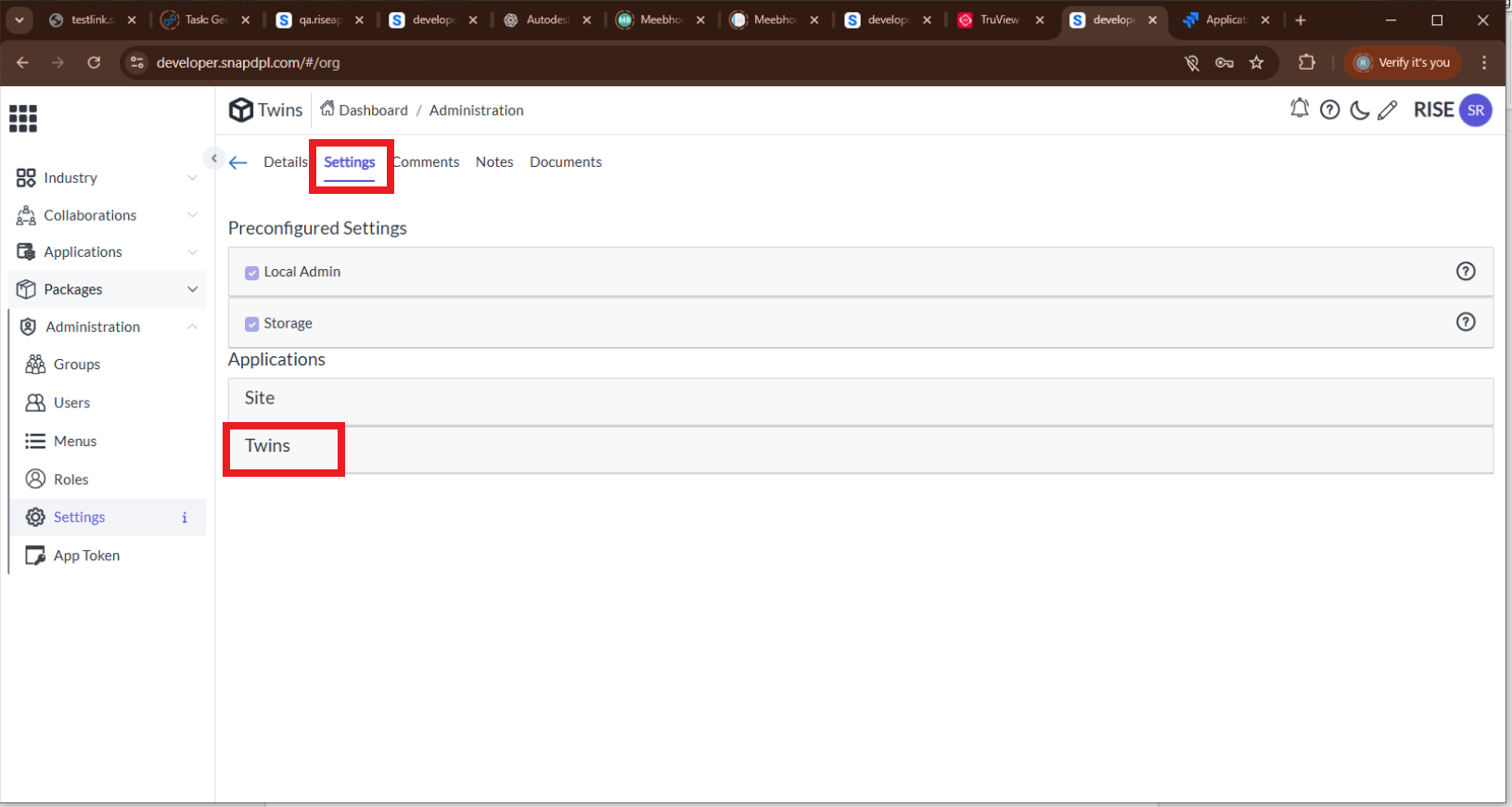The image size is (1512, 807).
Task: Collapse the sidebar with the chevron button
Action: (x=214, y=158)
